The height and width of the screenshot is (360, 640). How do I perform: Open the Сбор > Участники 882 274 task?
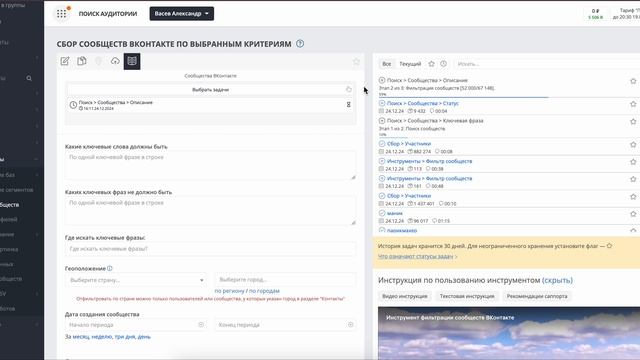point(409,144)
